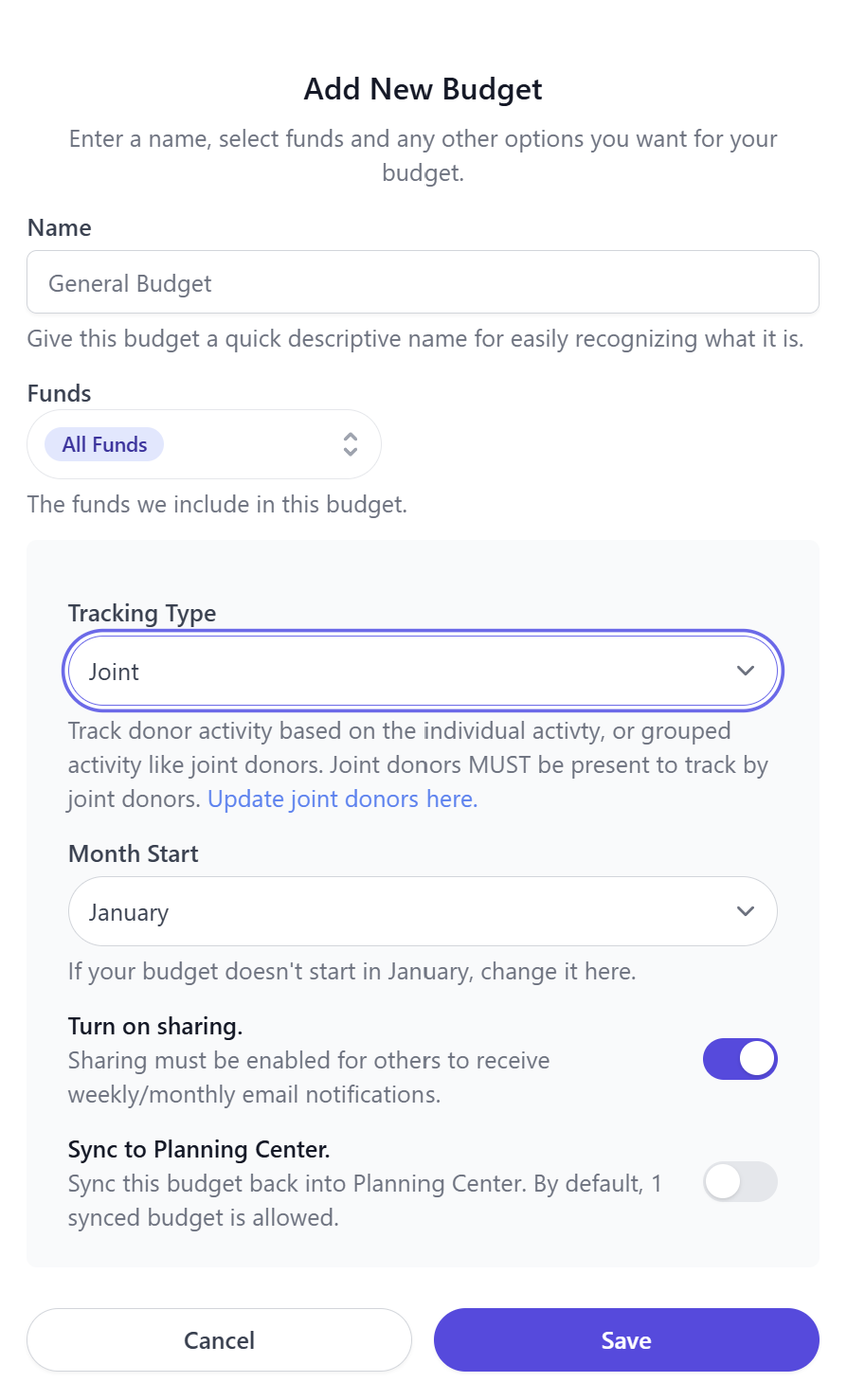The height and width of the screenshot is (1400, 847).
Task: Click the Turn on sharing label text
Action: click(155, 1026)
